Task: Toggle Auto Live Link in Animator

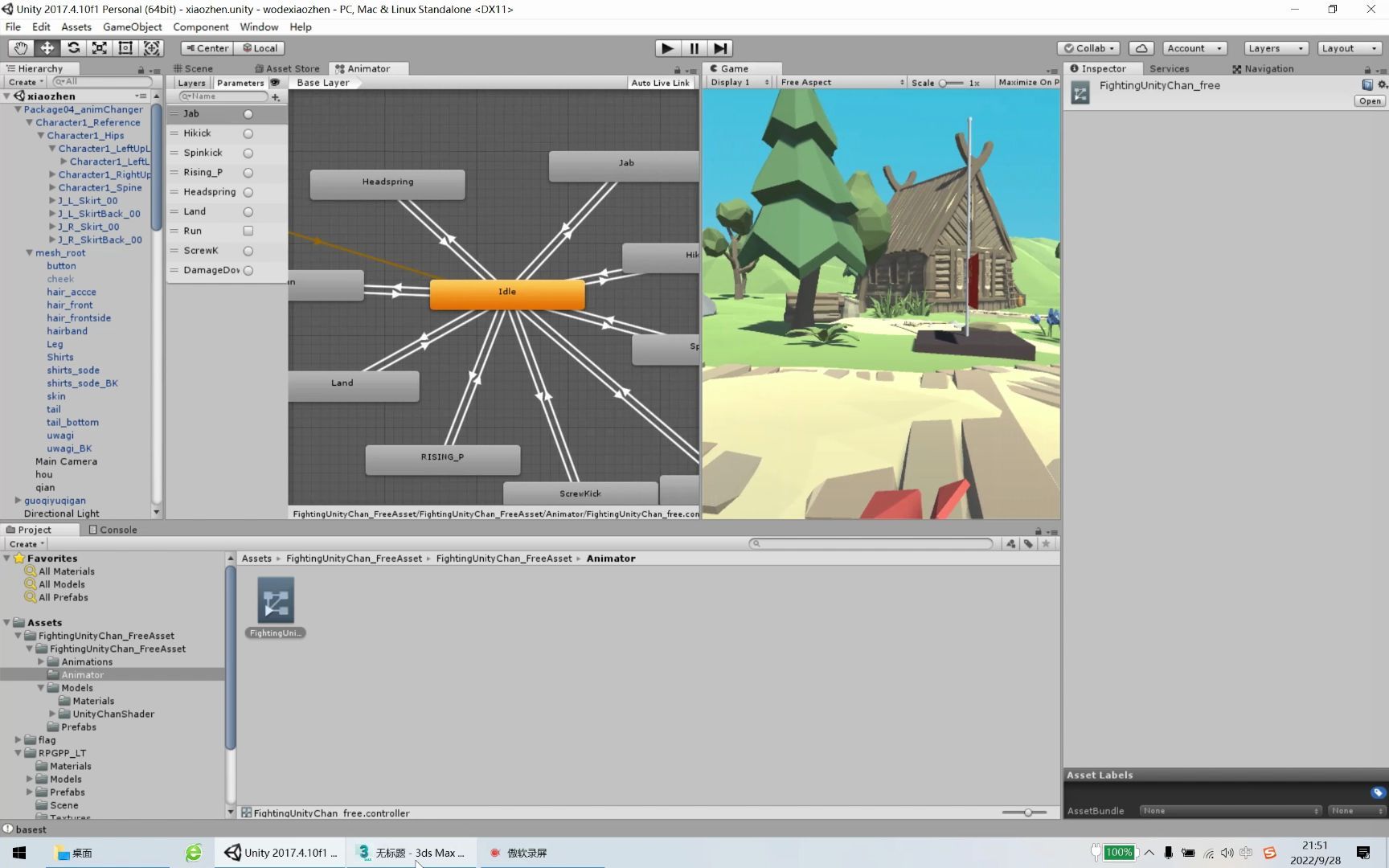Action: point(661,82)
